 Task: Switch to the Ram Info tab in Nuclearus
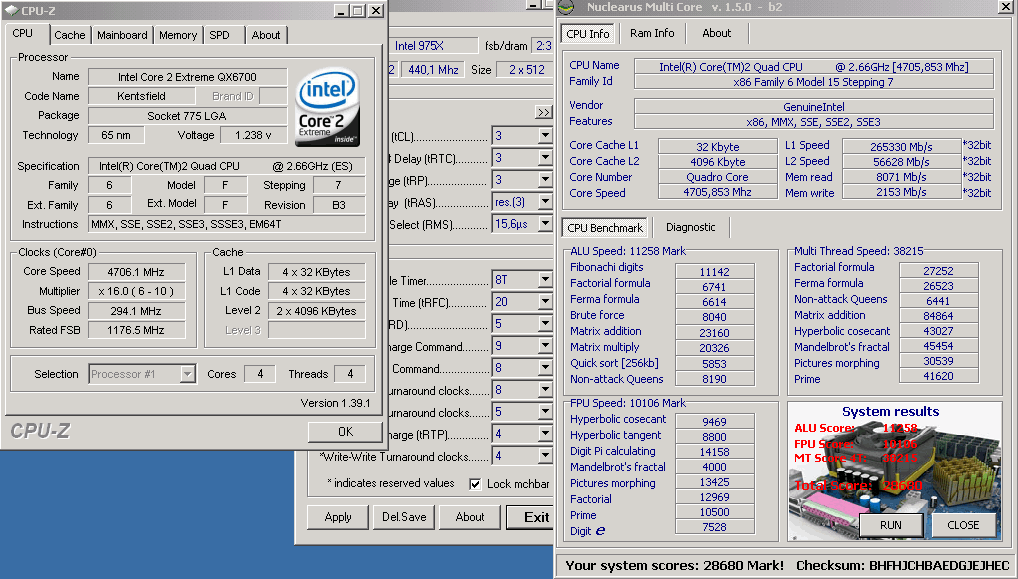tap(652, 33)
